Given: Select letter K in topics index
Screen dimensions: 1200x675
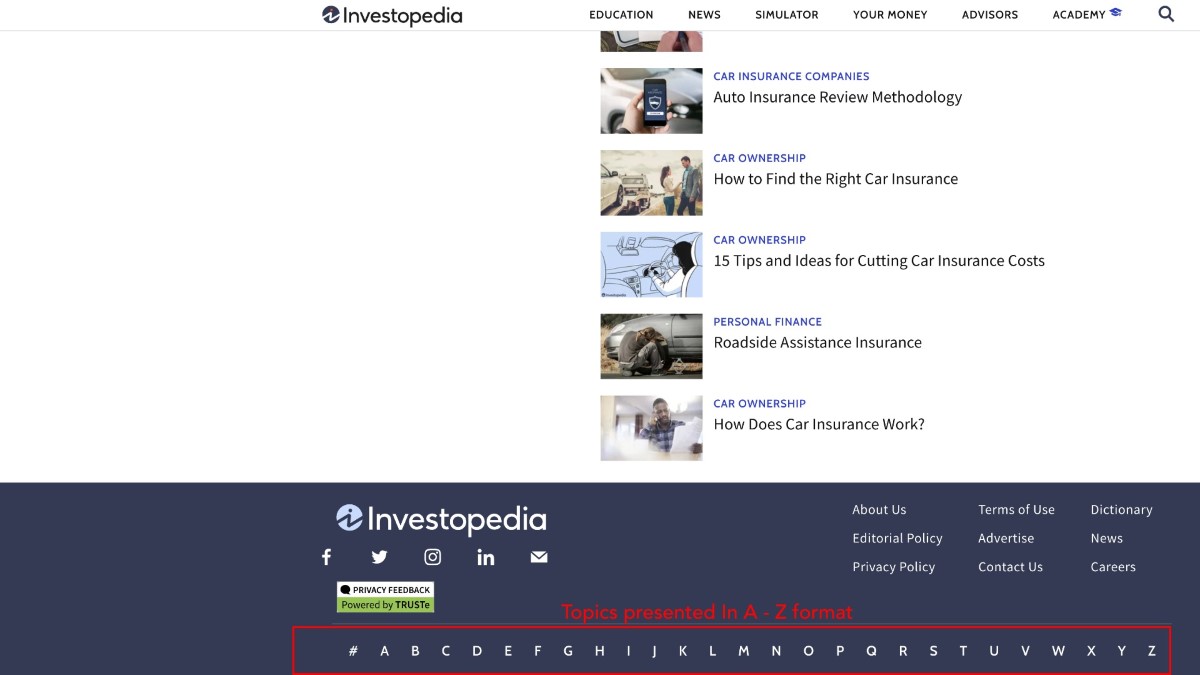Looking at the screenshot, I should (683, 651).
